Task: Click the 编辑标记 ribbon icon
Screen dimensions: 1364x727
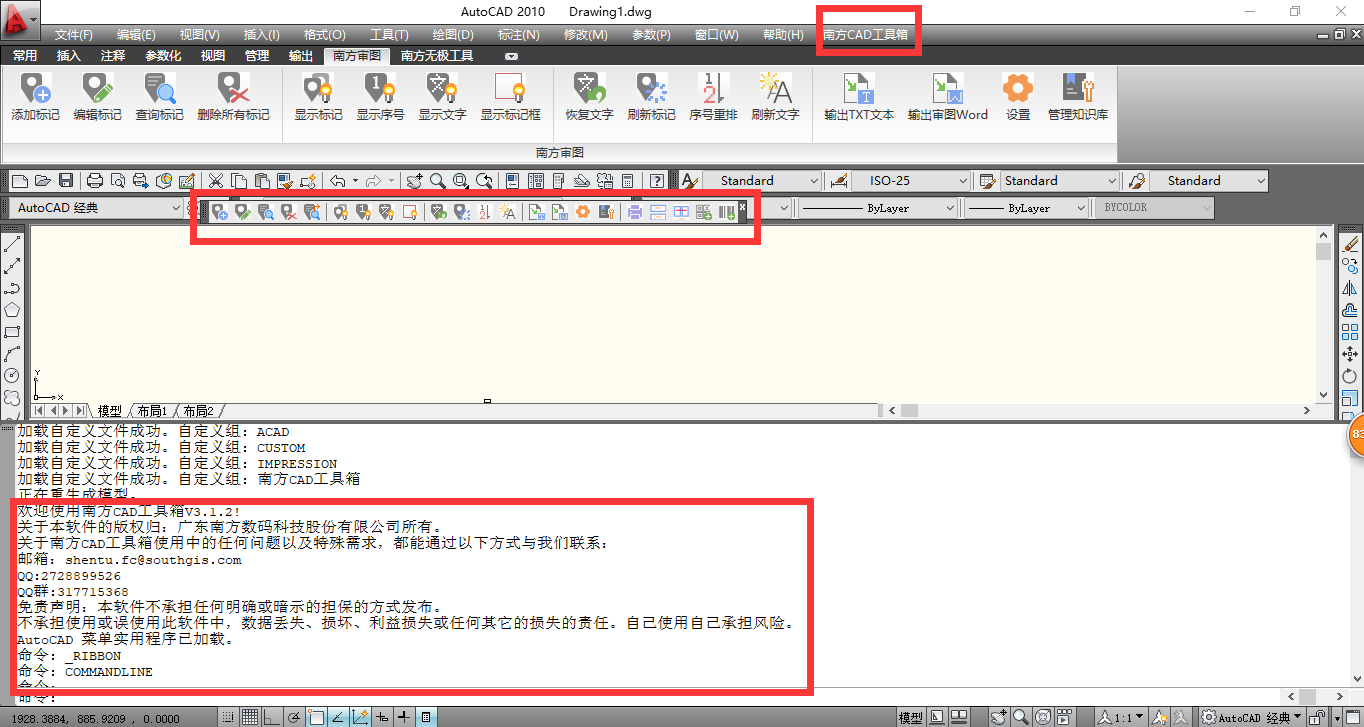Action: (97, 96)
